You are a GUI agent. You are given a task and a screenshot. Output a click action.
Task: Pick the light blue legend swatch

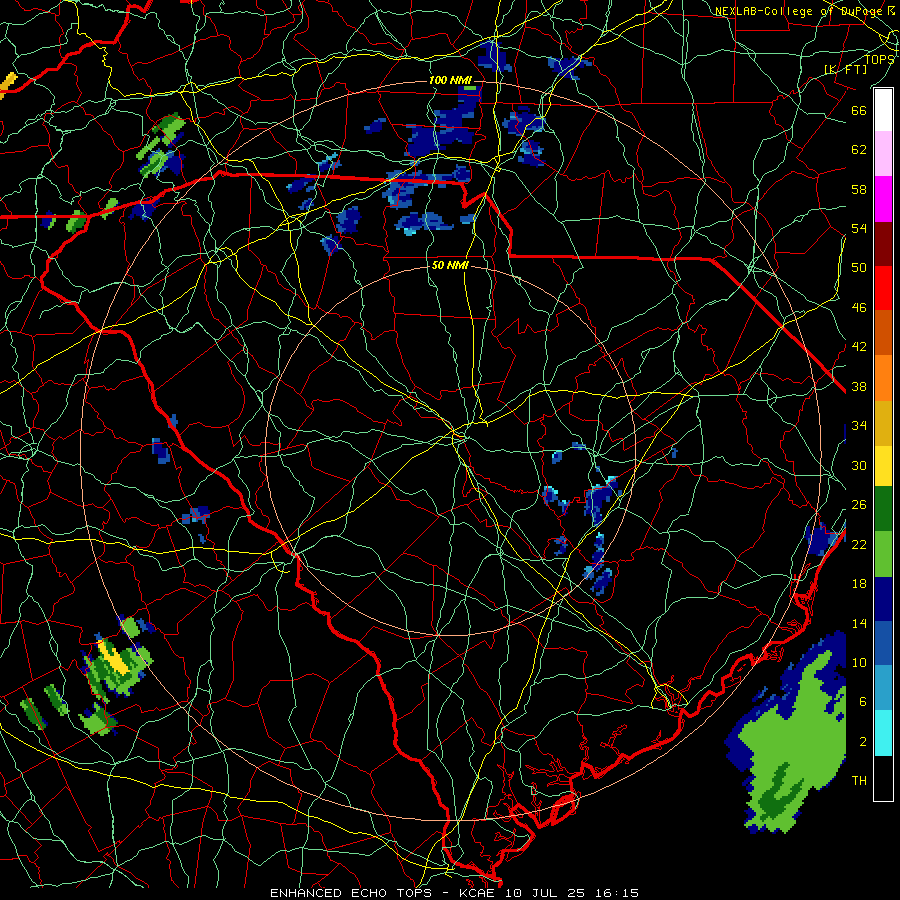(x=883, y=688)
